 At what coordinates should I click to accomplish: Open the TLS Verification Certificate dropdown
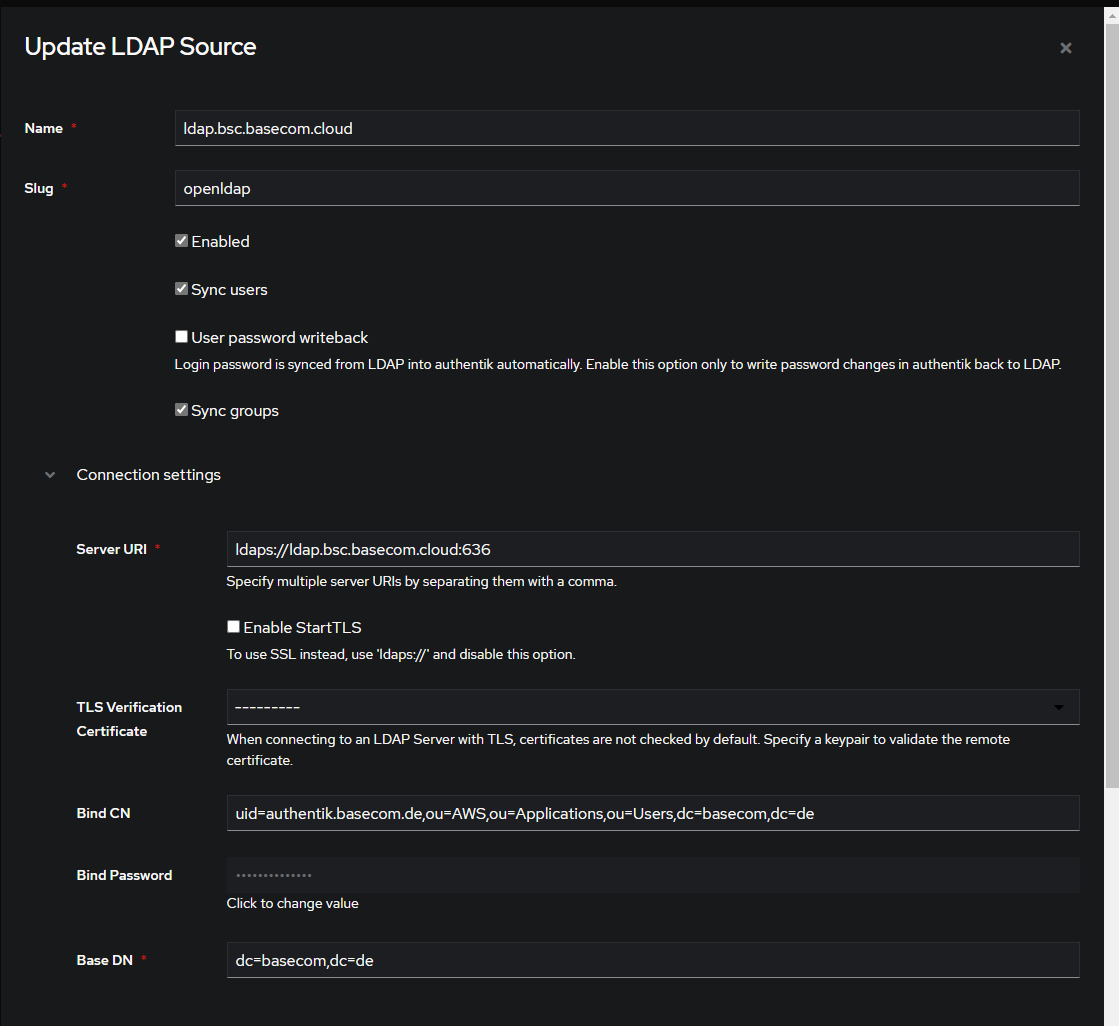click(650, 706)
